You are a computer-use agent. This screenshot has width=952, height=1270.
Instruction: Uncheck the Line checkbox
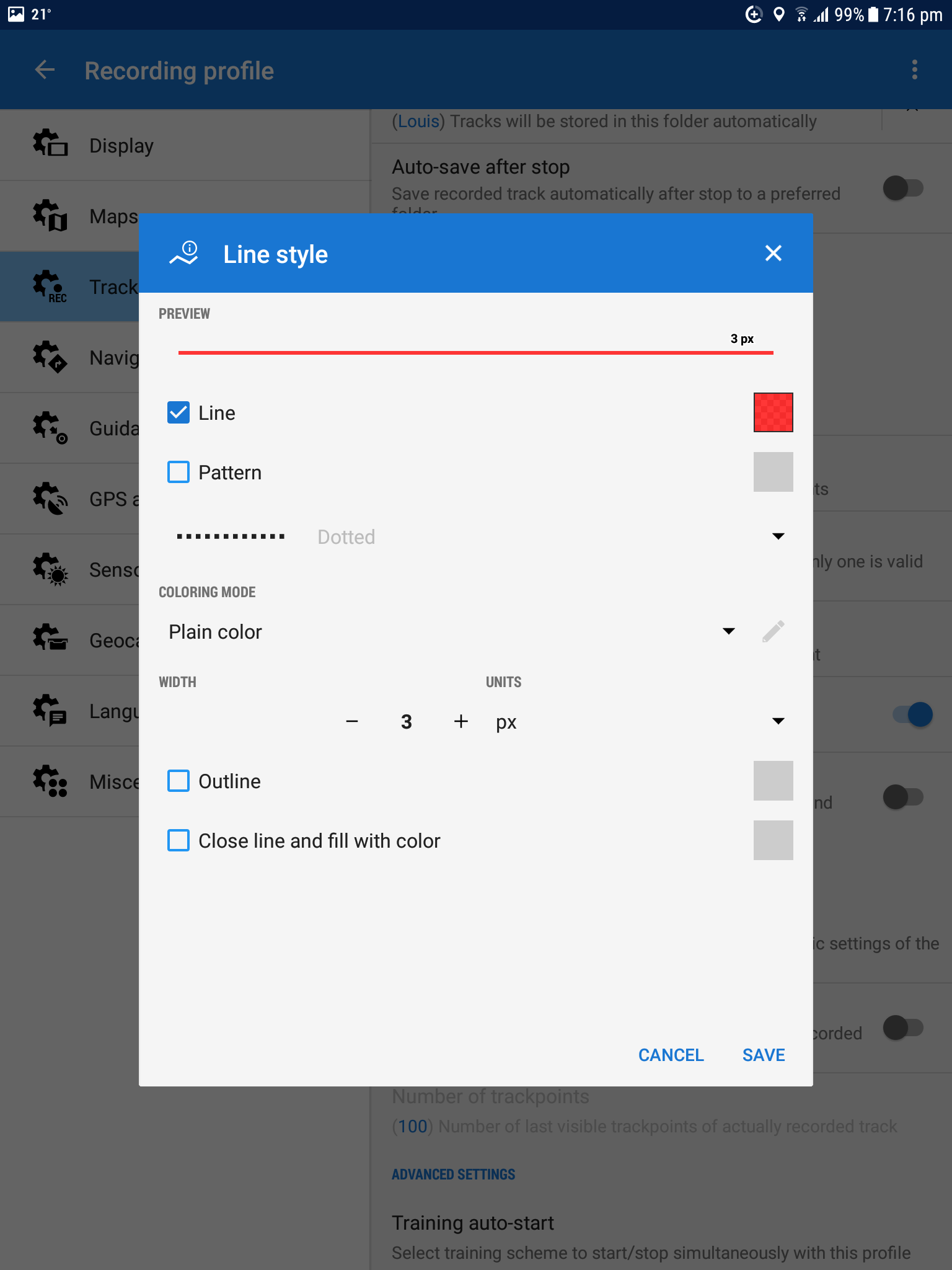178,412
